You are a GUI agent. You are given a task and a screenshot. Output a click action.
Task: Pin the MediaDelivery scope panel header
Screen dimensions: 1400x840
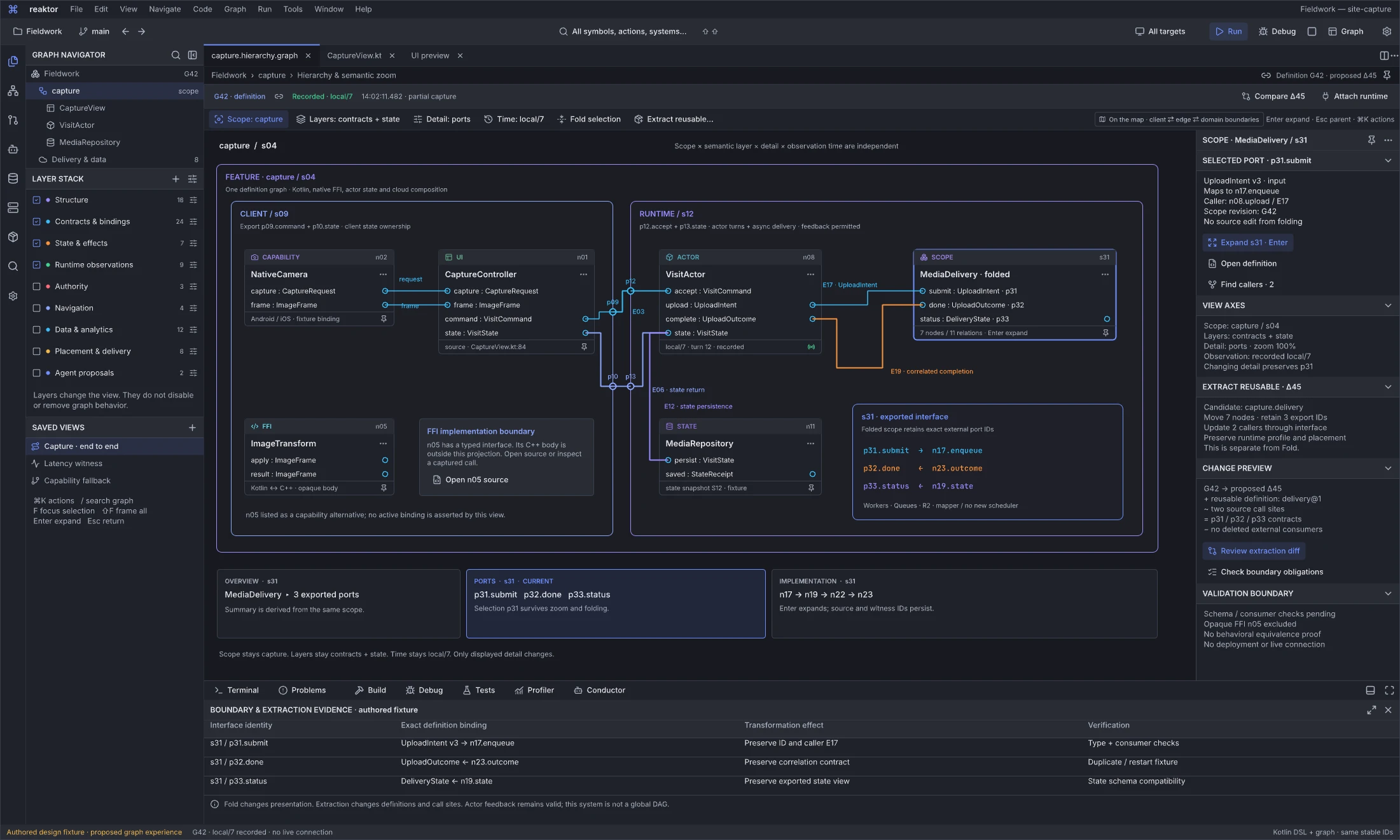click(x=1371, y=140)
